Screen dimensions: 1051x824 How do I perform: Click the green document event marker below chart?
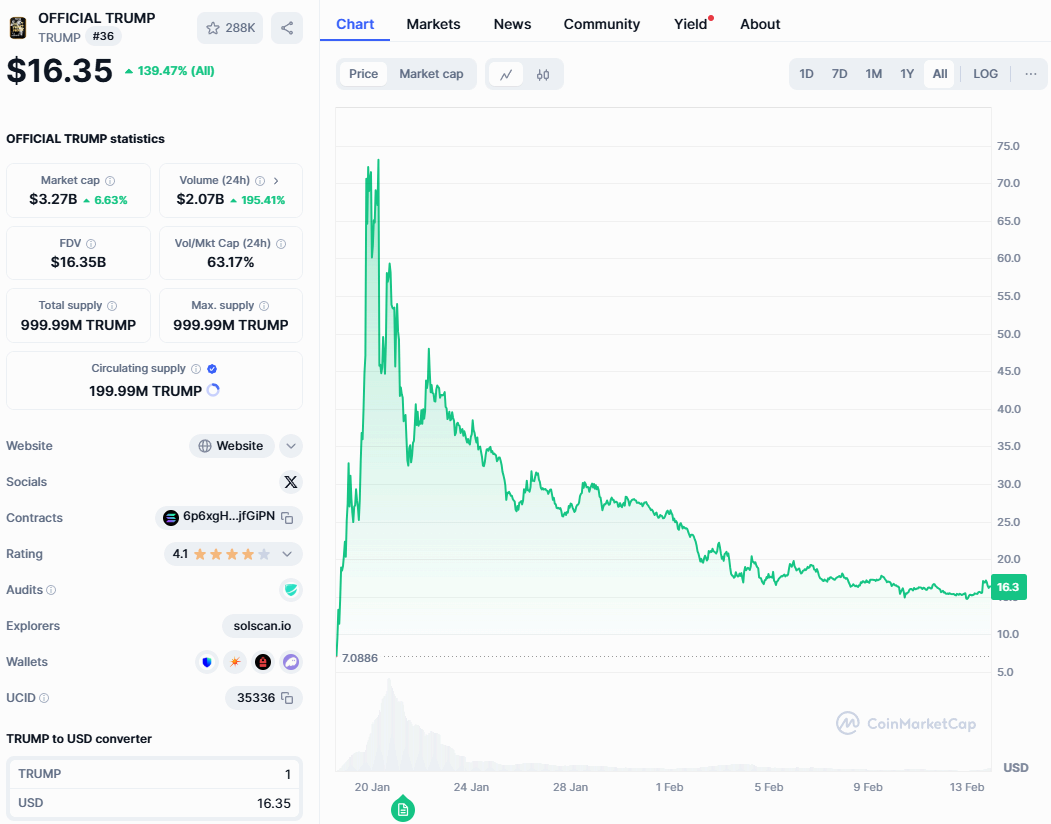click(403, 810)
